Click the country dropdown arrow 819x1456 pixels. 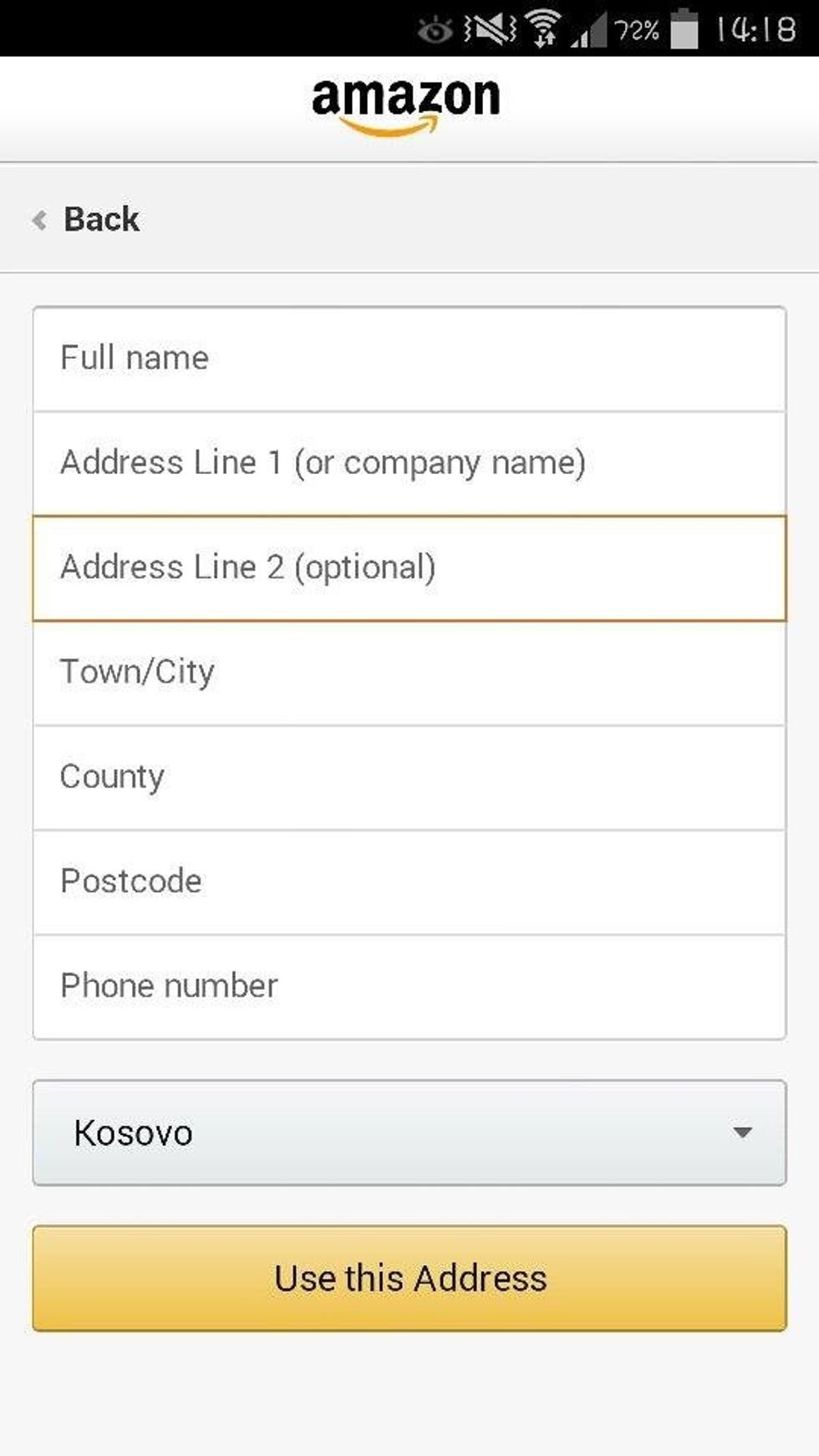point(742,1133)
